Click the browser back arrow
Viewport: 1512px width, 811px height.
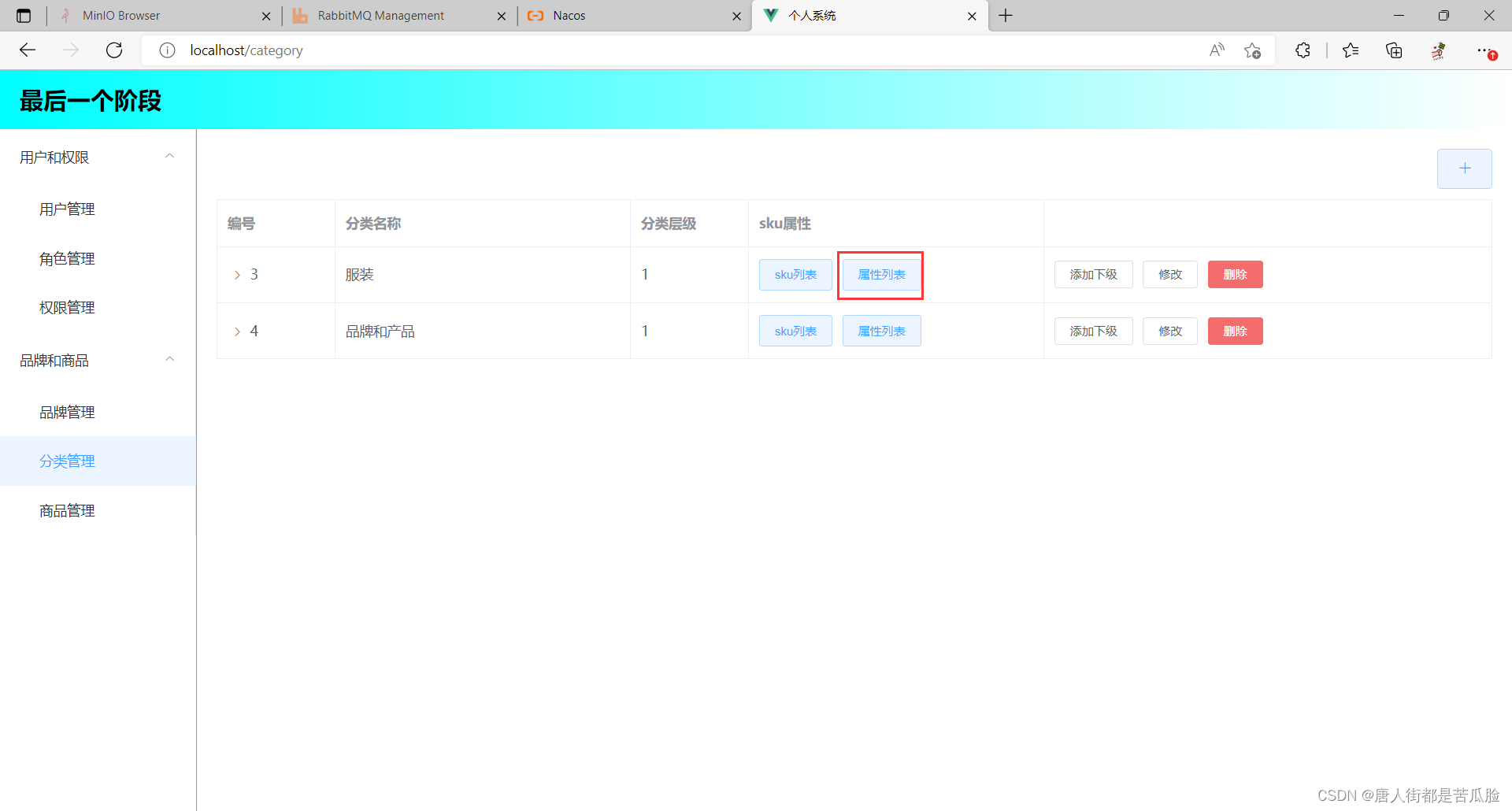28,50
